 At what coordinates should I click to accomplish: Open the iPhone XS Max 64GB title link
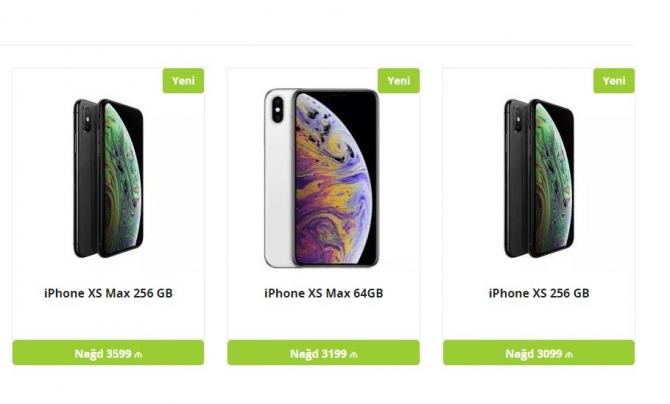click(x=323, y=293)
